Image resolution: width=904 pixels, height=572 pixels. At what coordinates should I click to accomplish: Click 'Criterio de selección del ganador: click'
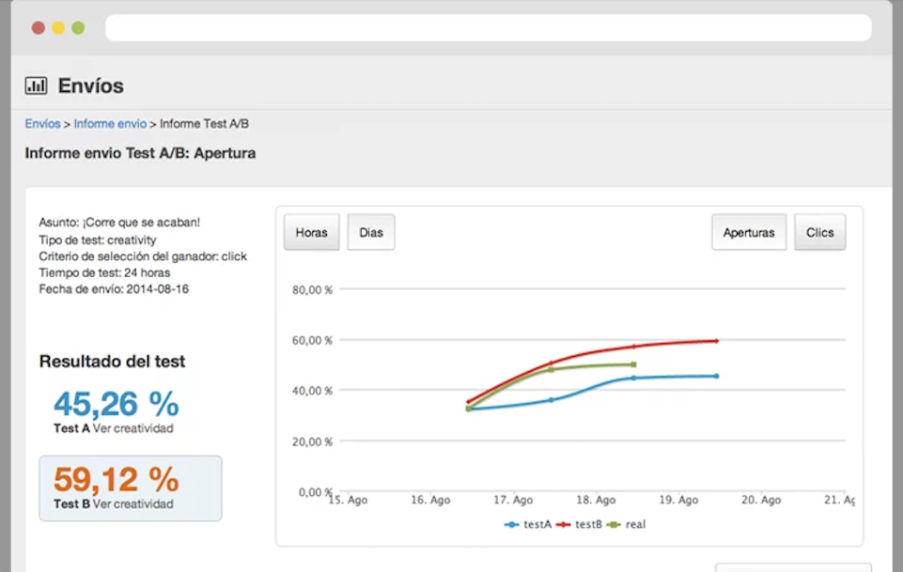pos(143,257)
